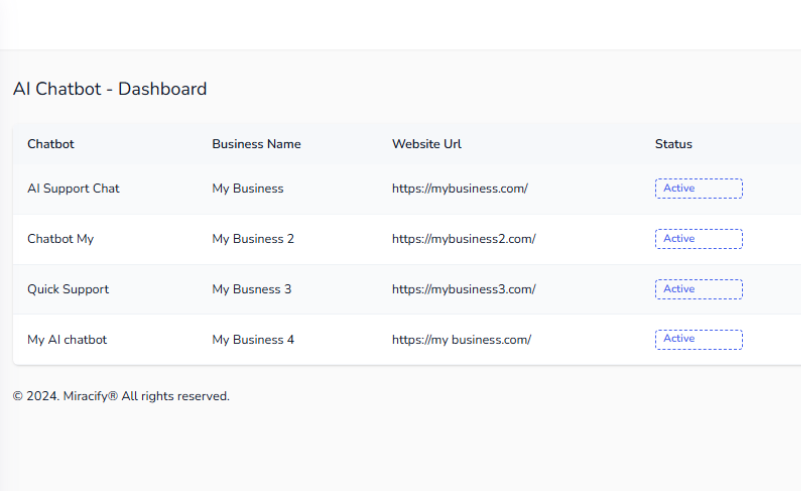Click the Active badge for Chatbot My
The image size is (801, 491).
pos(698,239)
